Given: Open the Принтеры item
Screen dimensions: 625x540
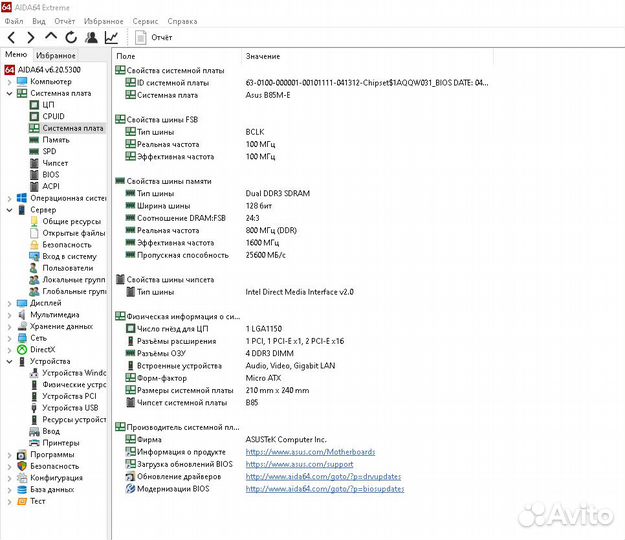Looking at the screenshot, I should pos(61,443).
